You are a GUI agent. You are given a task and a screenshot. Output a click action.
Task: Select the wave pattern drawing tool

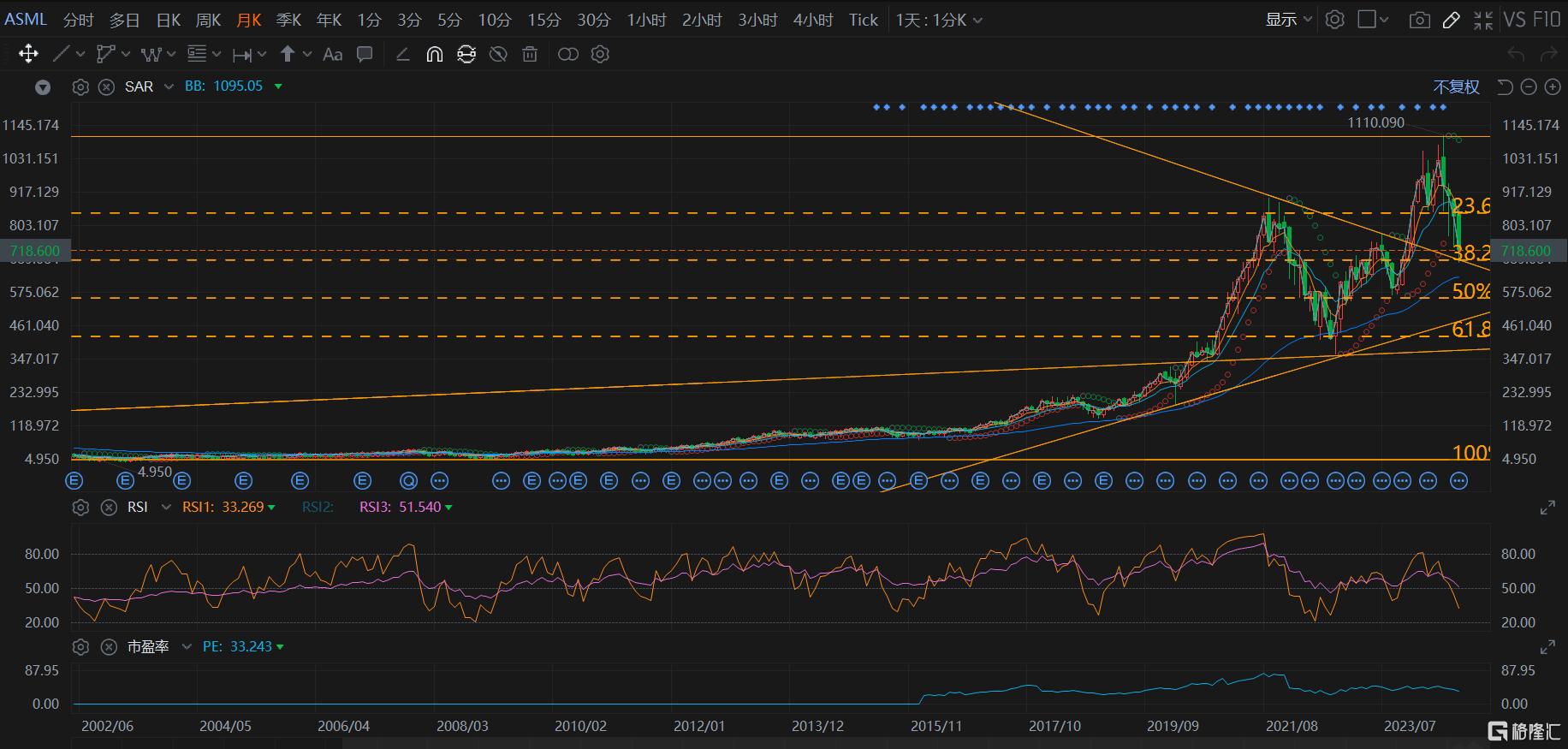151,54
